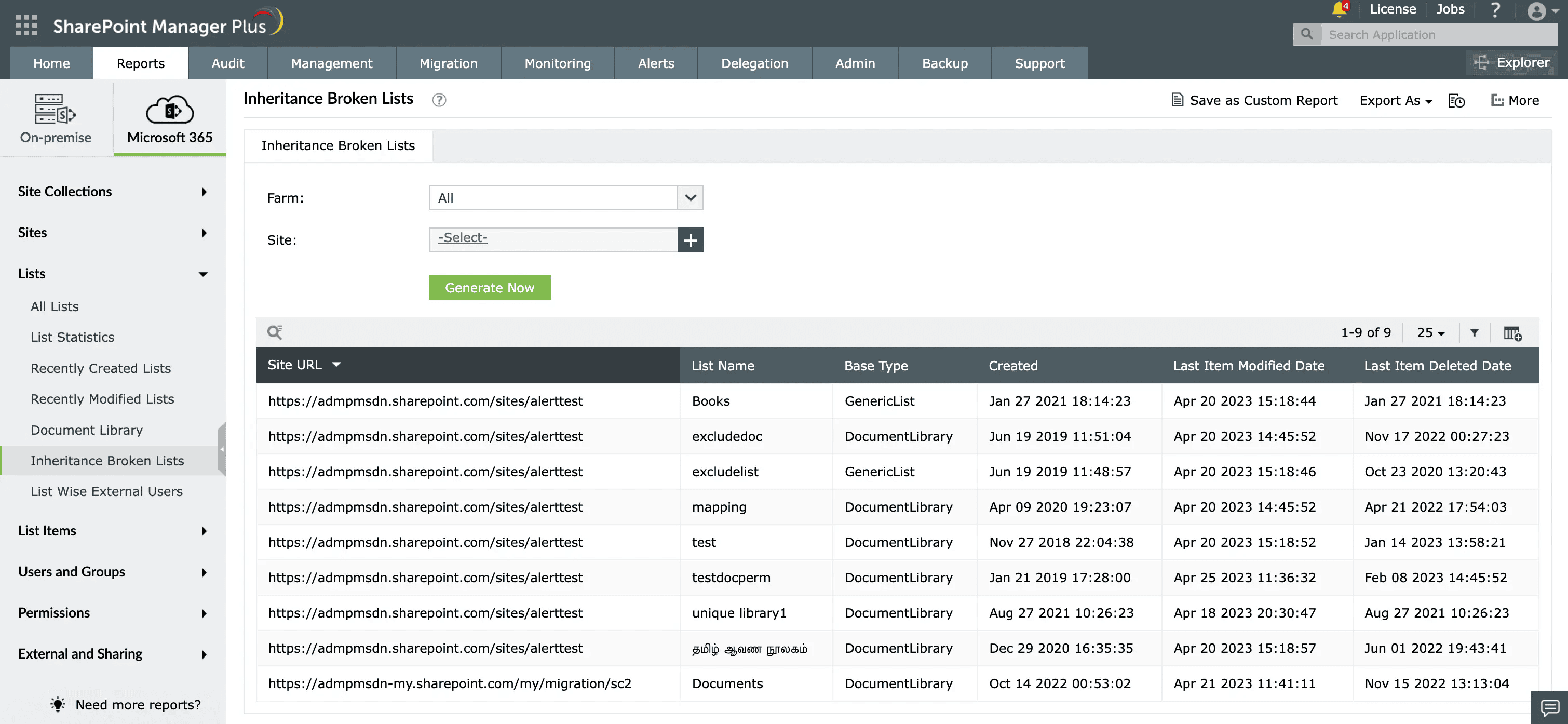The height and width of the screenshot is (724, 1568).
Task: Click the filter funnel icon
Action: coord(1474,332)
